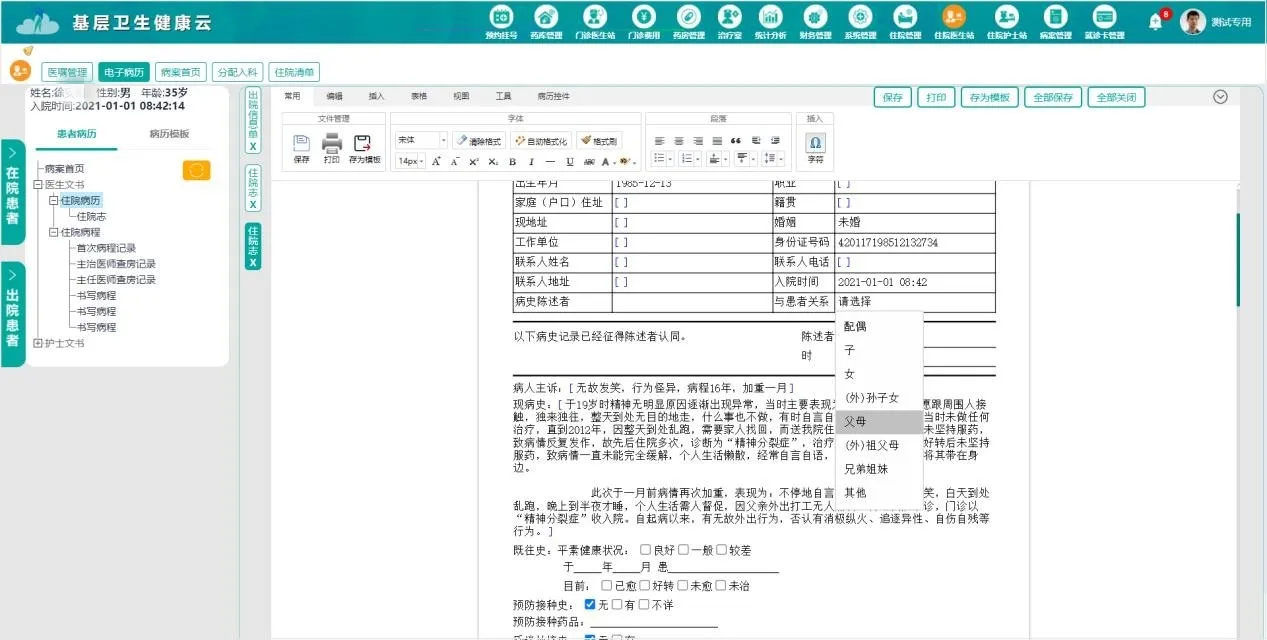Image resolution: width=1267 pixels, height=640 pixels.
Task: Insert blockquote using quotation mark icon
Action: pyautogui.click(x=735, y=141)
